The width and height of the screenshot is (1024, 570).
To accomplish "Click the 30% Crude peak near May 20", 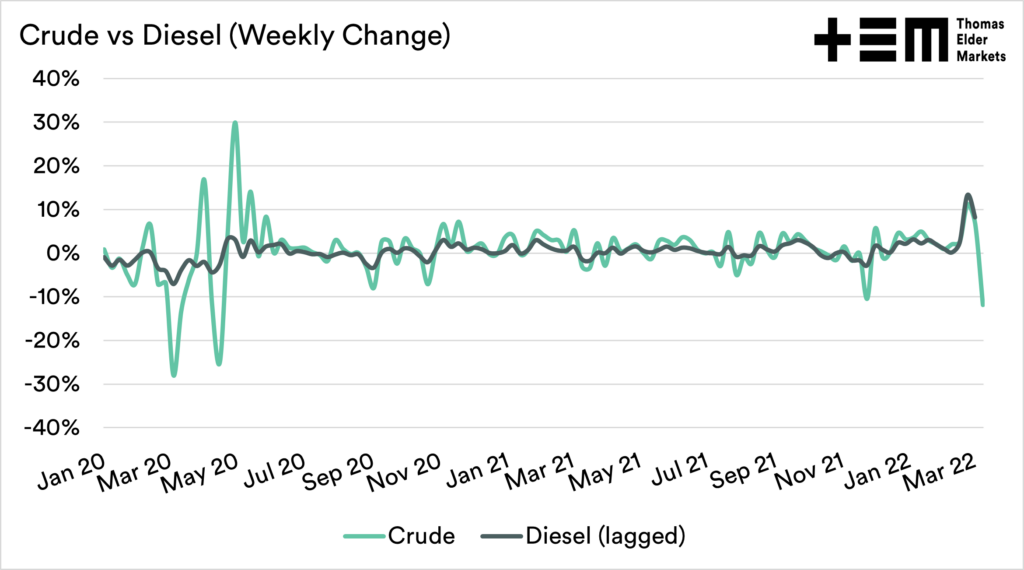I will coord(235,122).
